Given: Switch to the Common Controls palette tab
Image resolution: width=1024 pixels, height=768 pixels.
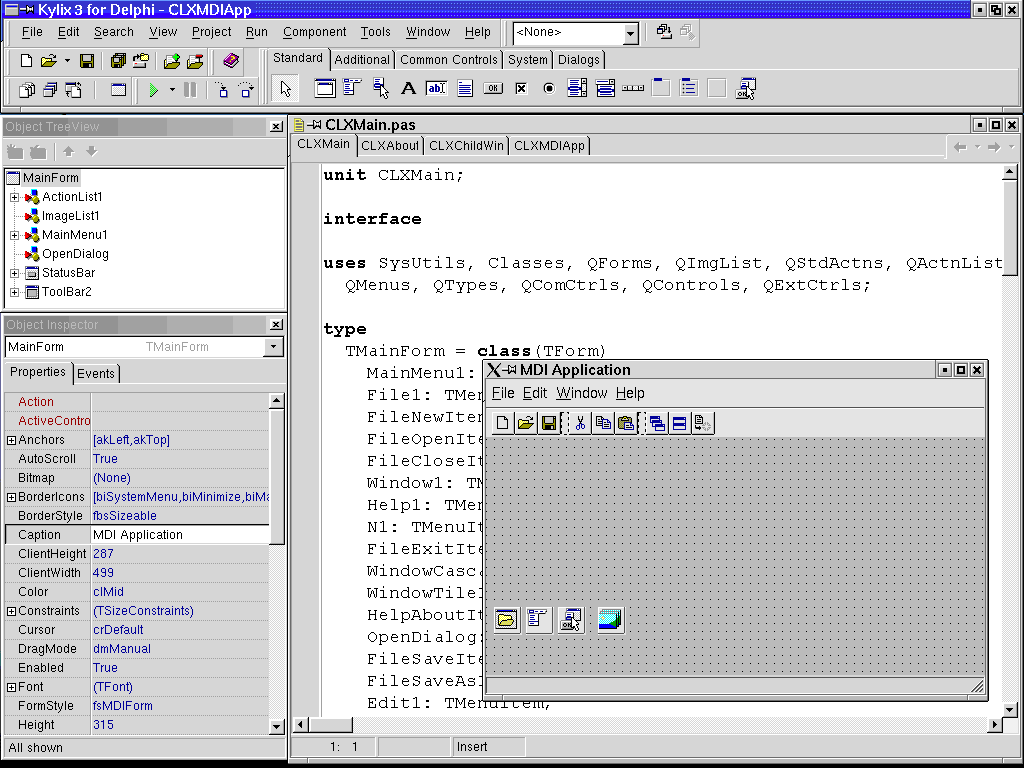Looking at the screenshot, I should pyautogui.click(x=449, y=59).
